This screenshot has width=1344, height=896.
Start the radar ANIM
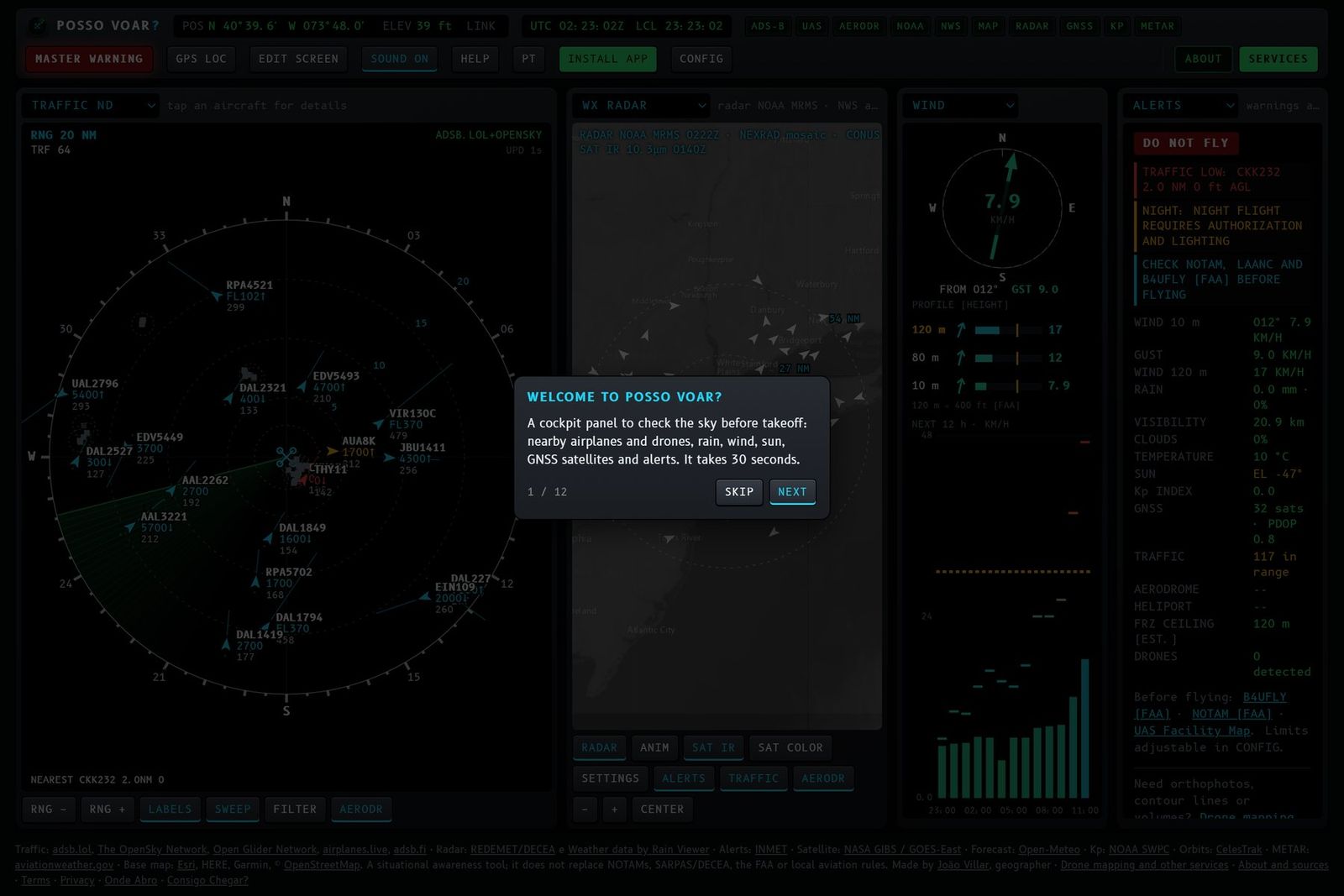point(654,747)
